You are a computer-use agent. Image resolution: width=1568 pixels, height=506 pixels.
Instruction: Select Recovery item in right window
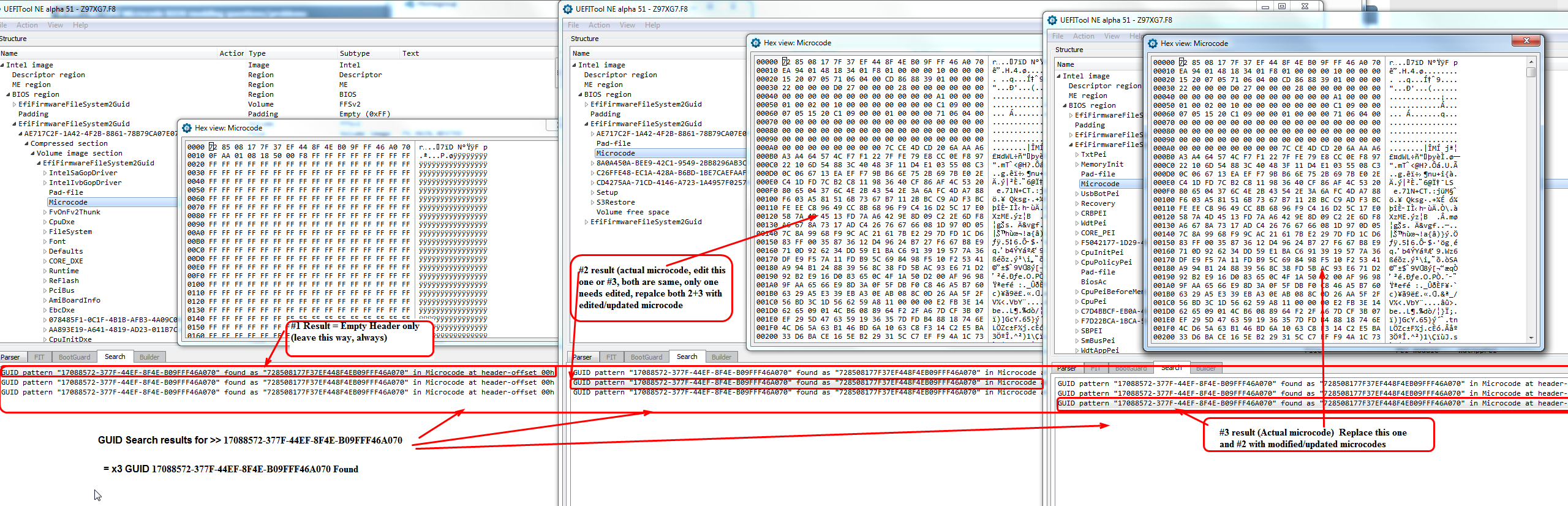coord(1098,203)
